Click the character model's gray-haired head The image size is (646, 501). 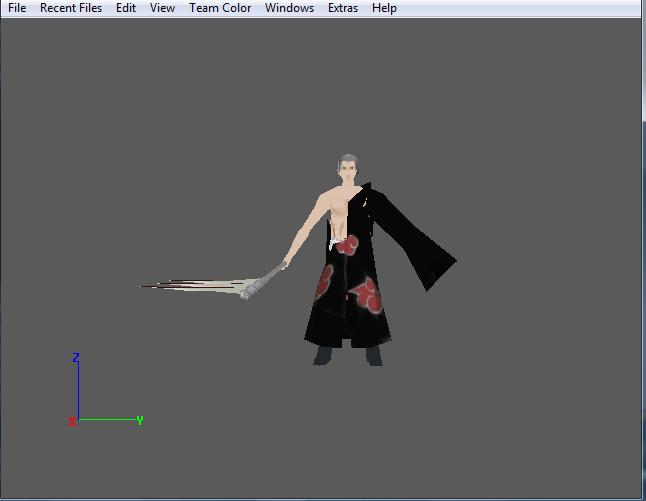click(x=346, y=170)
